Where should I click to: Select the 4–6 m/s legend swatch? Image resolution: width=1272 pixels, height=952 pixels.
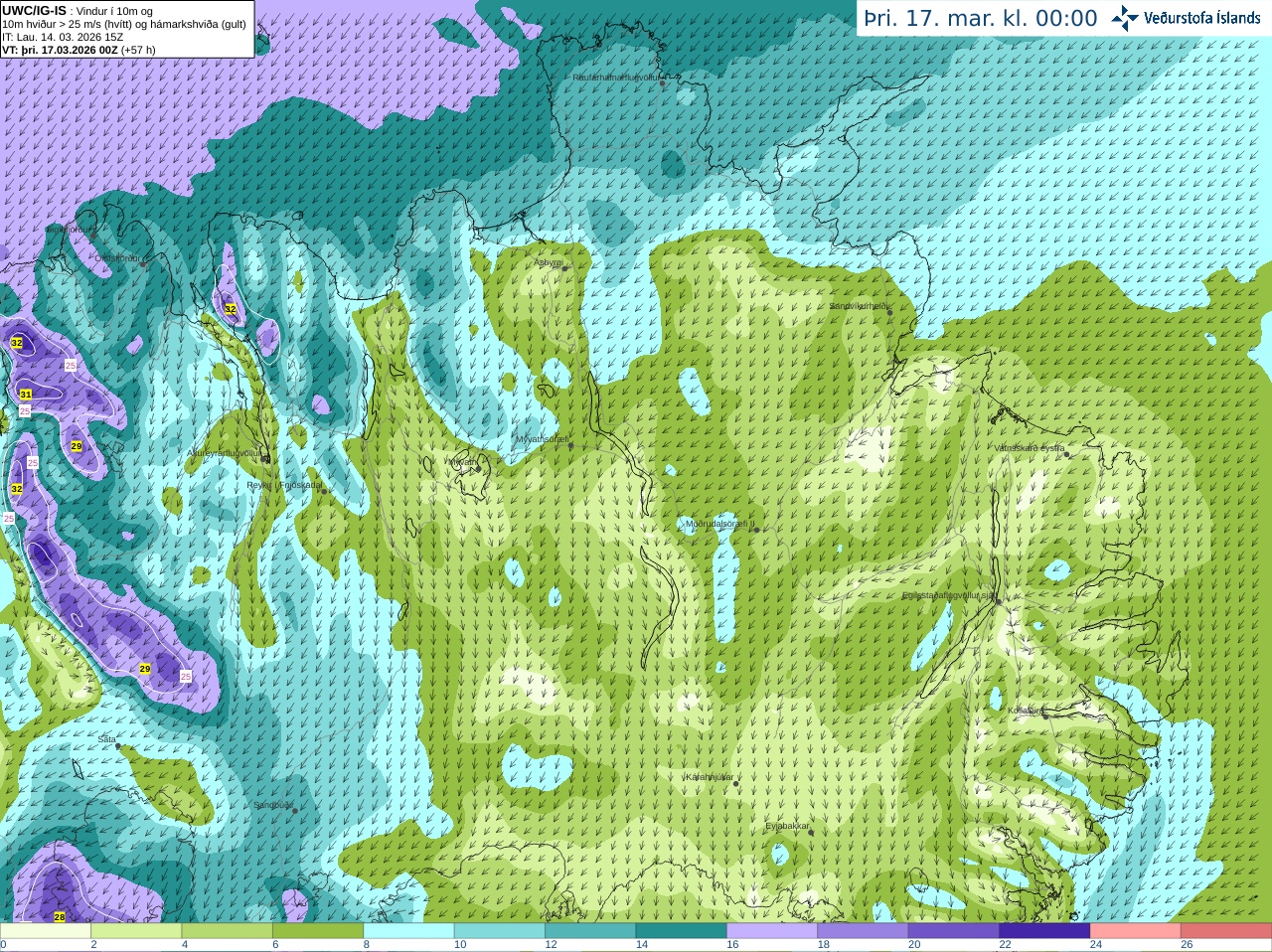click(x=228, y=931)
